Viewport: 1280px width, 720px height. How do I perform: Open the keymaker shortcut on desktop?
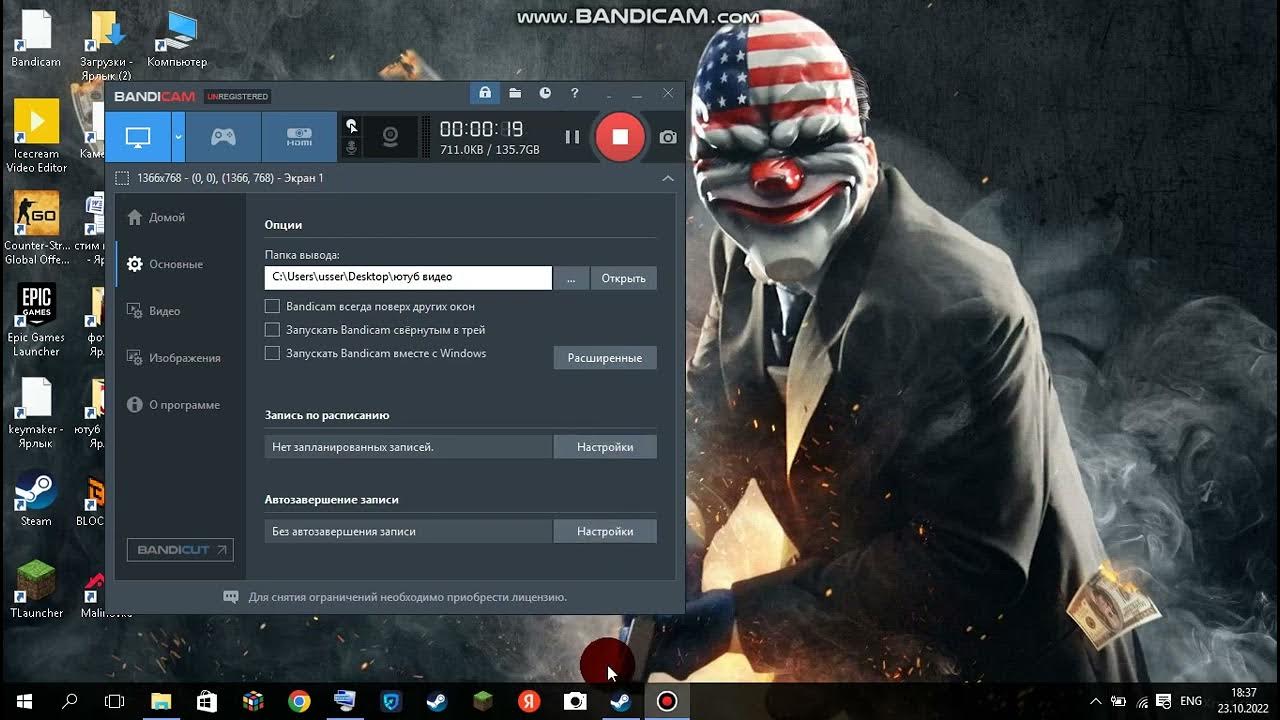click(36, 412)
